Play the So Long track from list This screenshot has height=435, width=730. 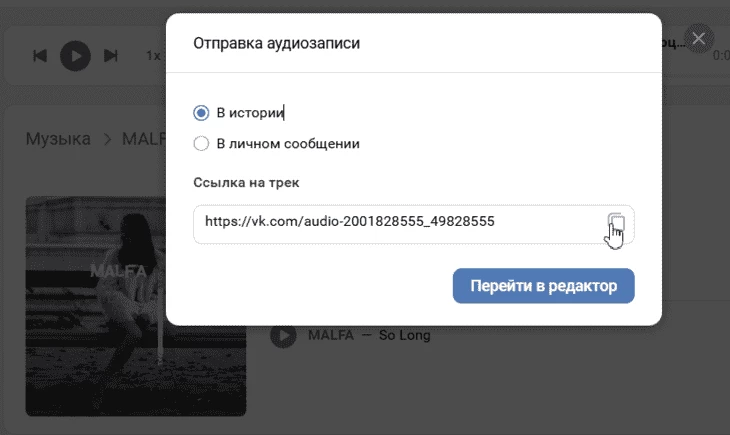click(283, 335)
